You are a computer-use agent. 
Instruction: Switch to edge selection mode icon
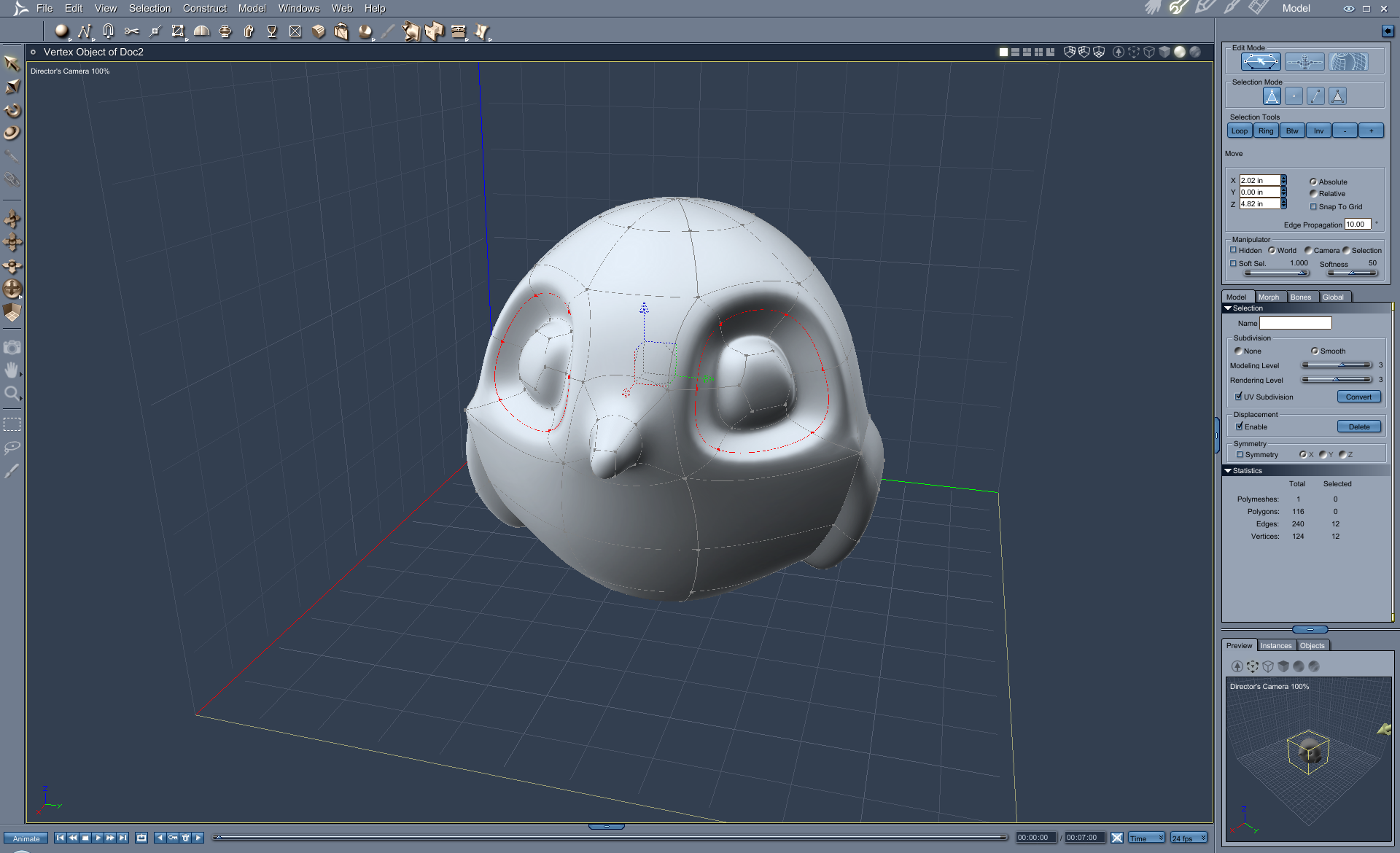pyautogui.click(x=1315, y=96)
